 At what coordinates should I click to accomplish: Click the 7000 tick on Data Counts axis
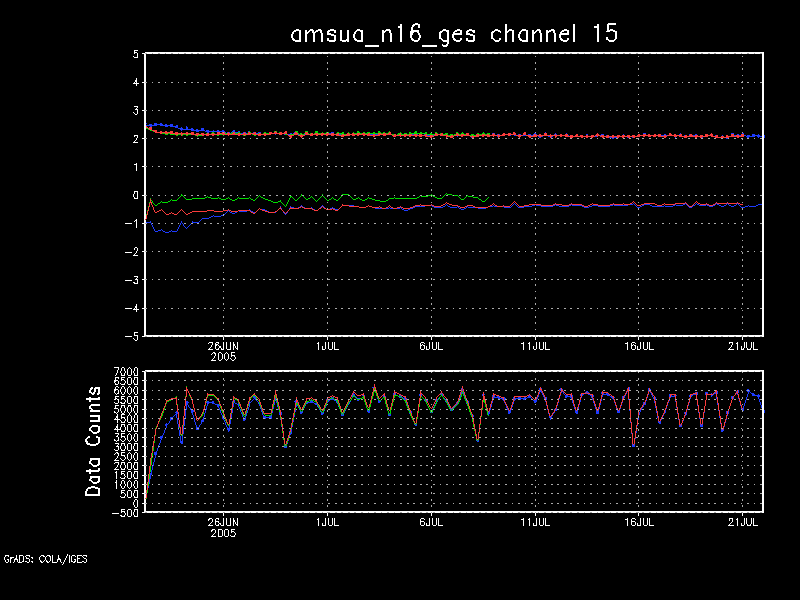tap(124, 372)
